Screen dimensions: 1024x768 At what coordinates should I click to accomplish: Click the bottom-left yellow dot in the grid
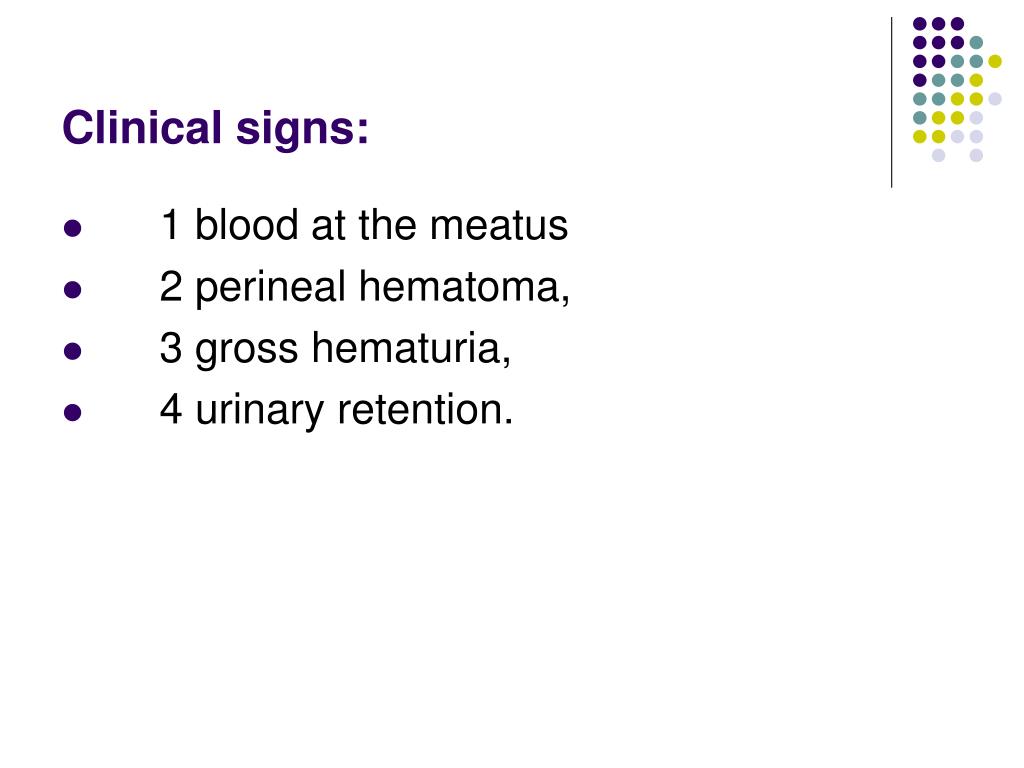coord(920,136)
